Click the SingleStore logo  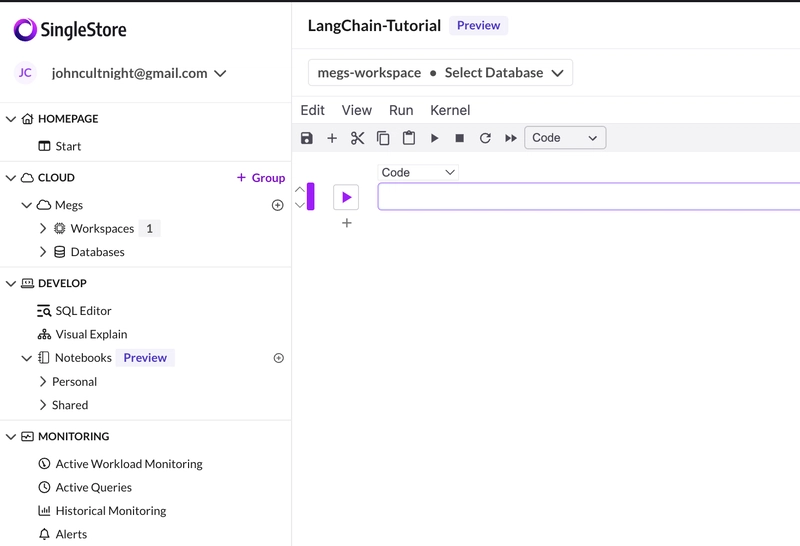[70, 30]
